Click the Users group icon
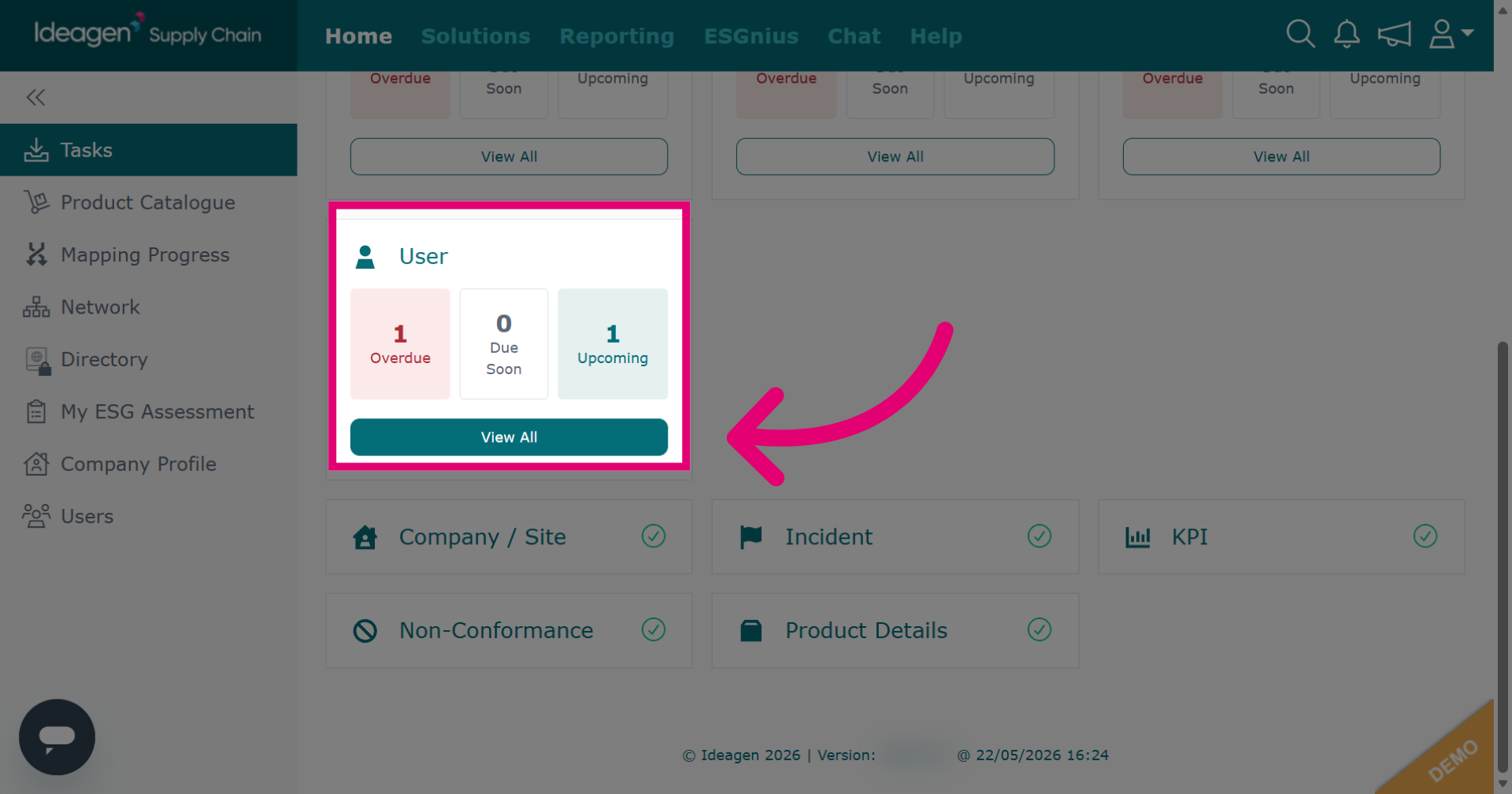Viewport: 1512px width, 794px height. [36, 516]
